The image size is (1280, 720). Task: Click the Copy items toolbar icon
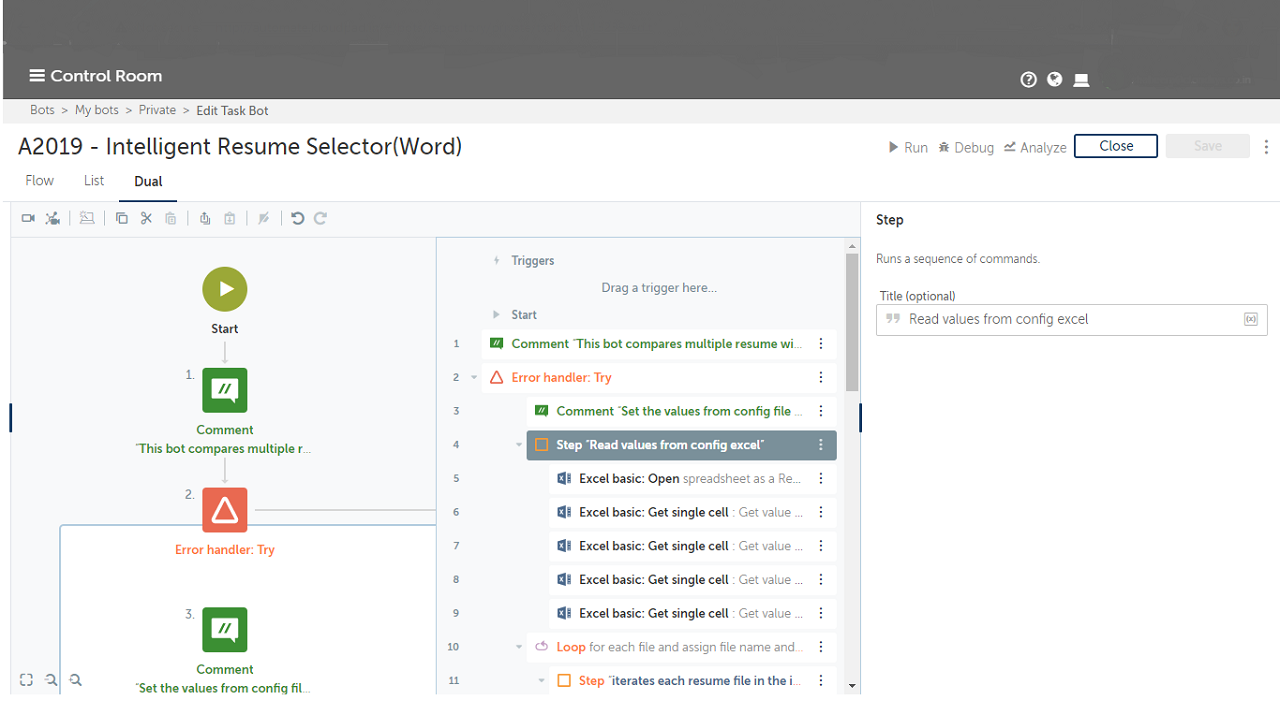(122, 218)
